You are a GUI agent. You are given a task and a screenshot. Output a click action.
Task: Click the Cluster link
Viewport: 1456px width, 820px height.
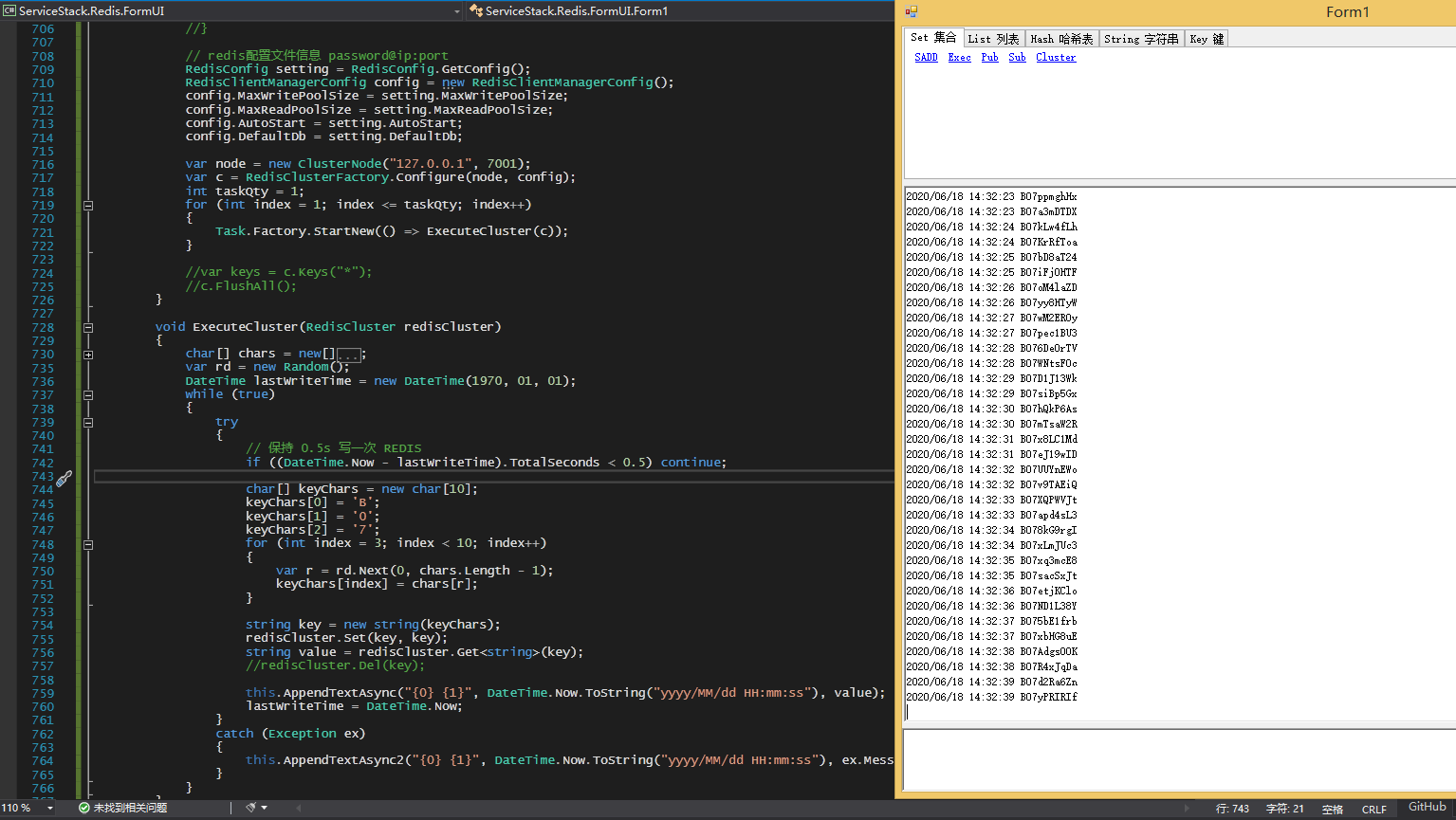click(1056, 58)
